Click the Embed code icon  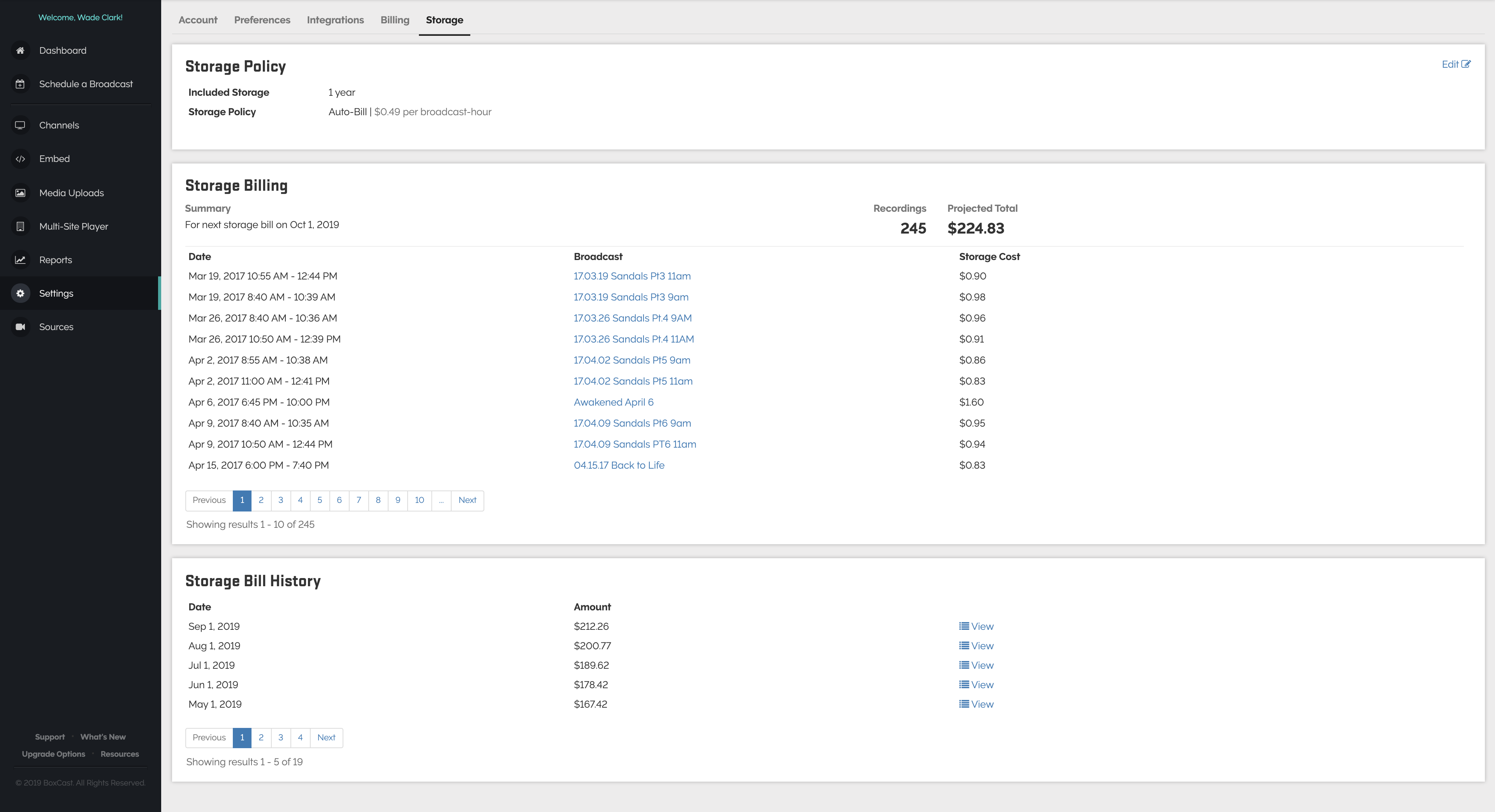pyautogui.click(x=20, y=159)
